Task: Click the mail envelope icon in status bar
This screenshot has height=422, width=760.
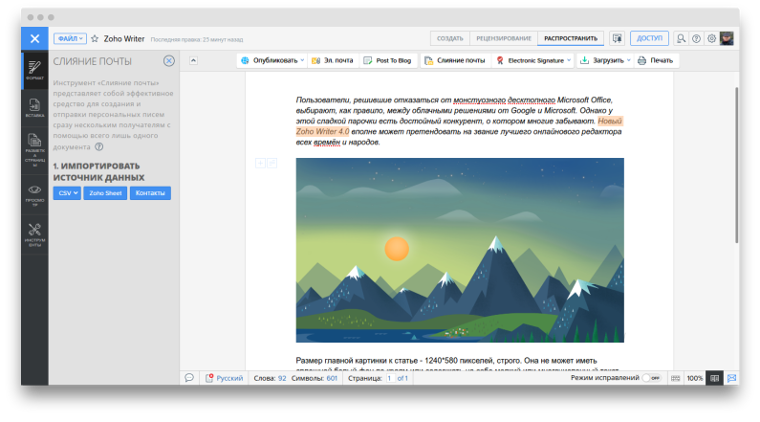Action: [x=731, y=378]
